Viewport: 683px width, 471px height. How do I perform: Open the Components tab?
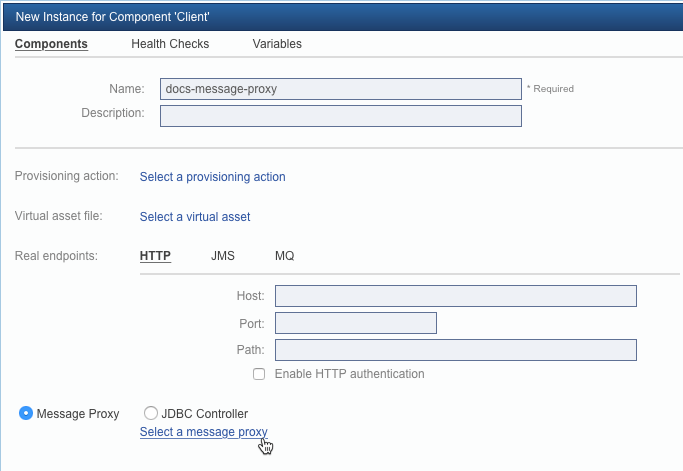tap(51, 44)
